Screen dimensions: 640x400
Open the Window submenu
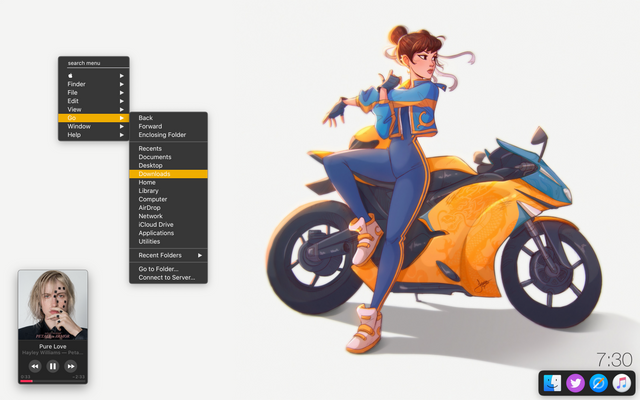pyautogui.click(x=93, y=127)
